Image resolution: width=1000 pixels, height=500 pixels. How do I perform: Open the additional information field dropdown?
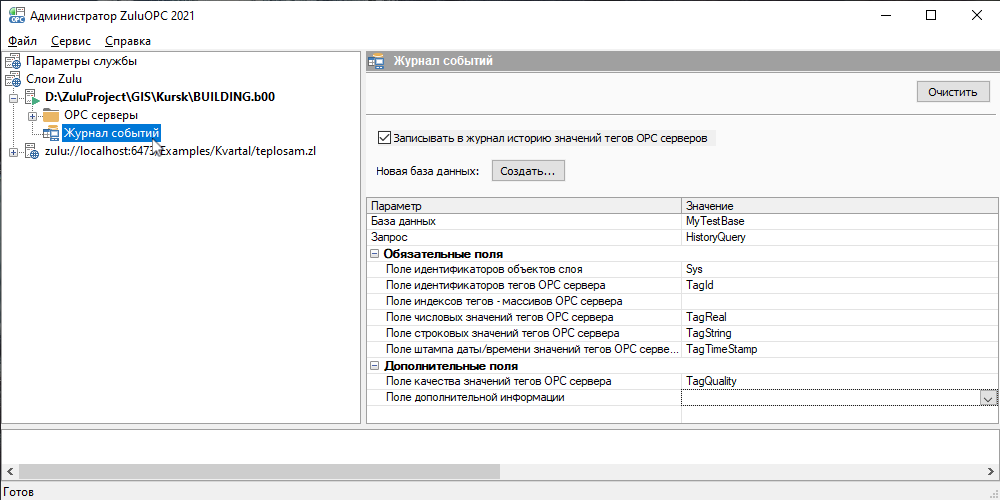pyautogui.click(x=988, y=398)
